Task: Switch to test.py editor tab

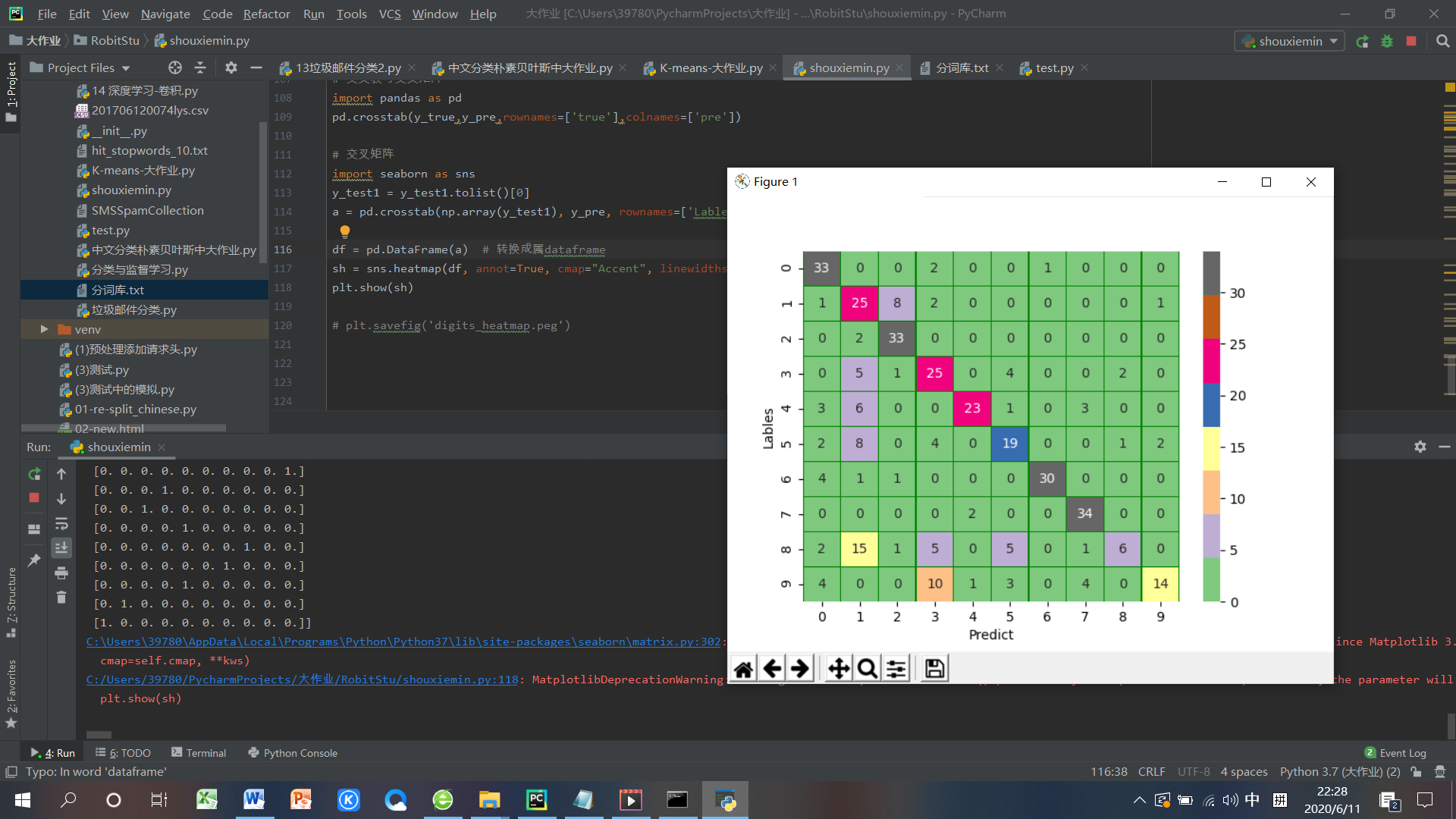Action: pos(1054,68)
